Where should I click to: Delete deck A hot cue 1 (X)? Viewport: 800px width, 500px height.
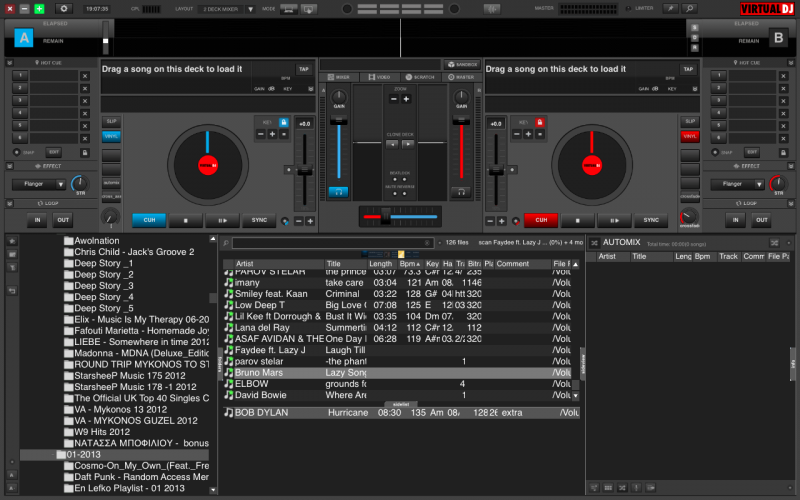[x=85, y=76]
